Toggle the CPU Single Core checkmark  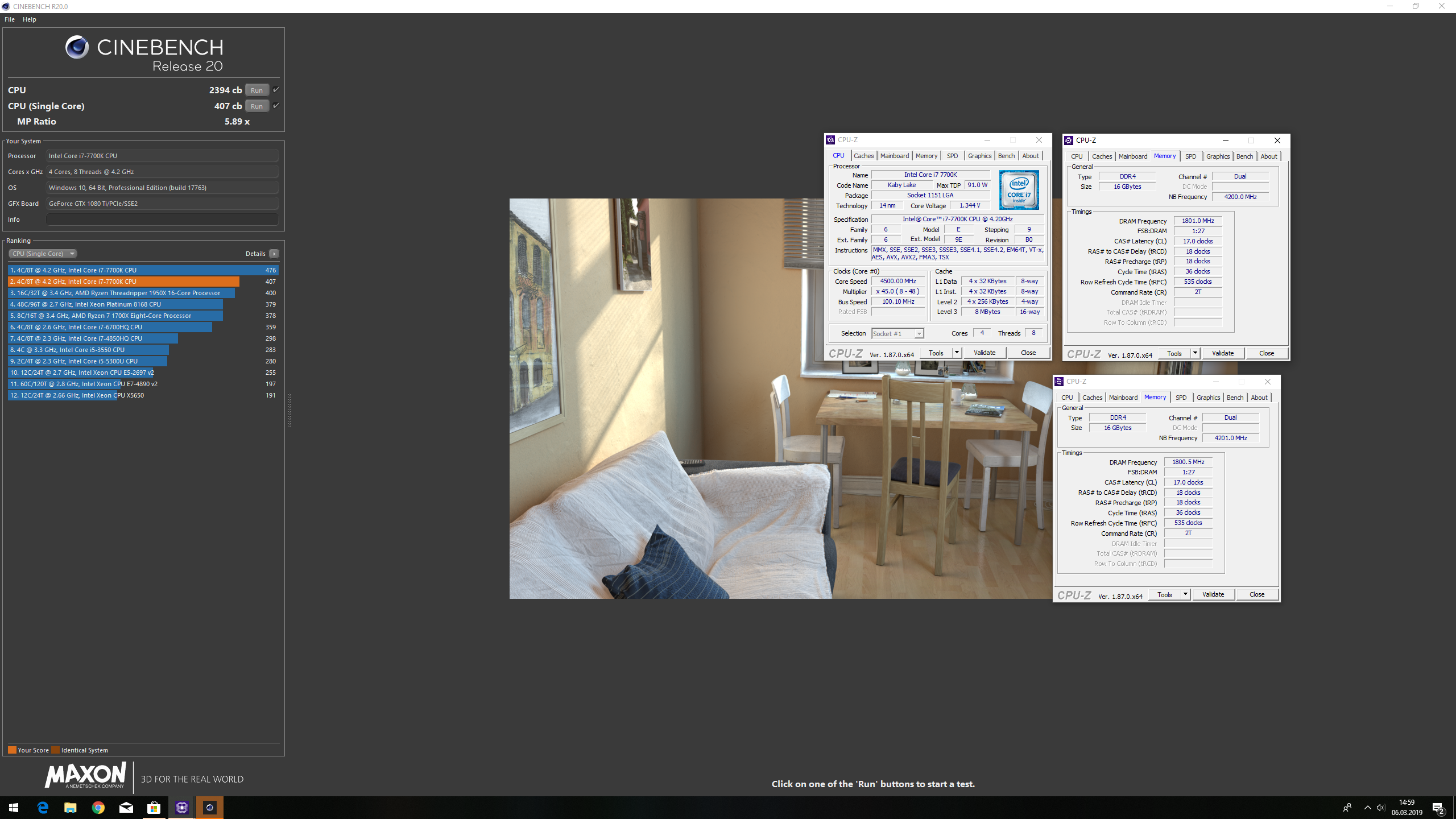pyautogui.click(x=276, y=106)
